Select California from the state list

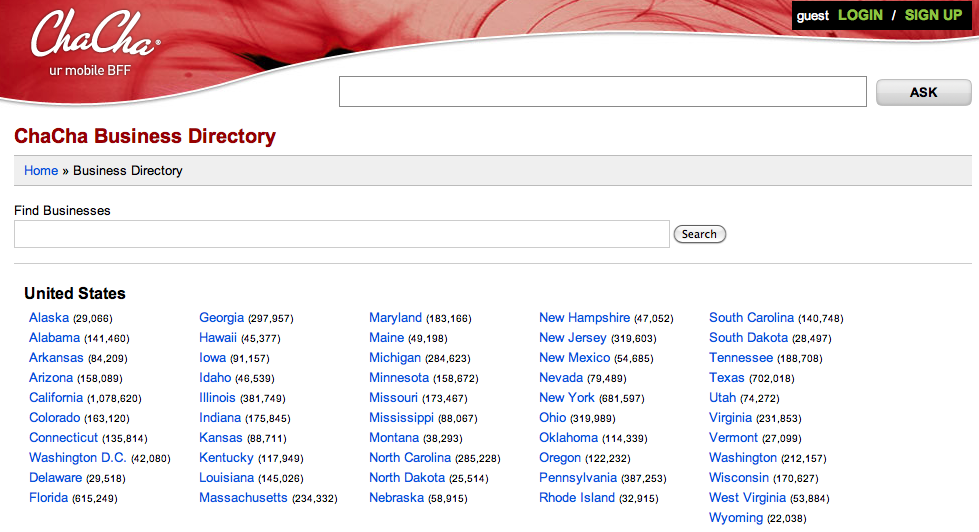point(56,398)
